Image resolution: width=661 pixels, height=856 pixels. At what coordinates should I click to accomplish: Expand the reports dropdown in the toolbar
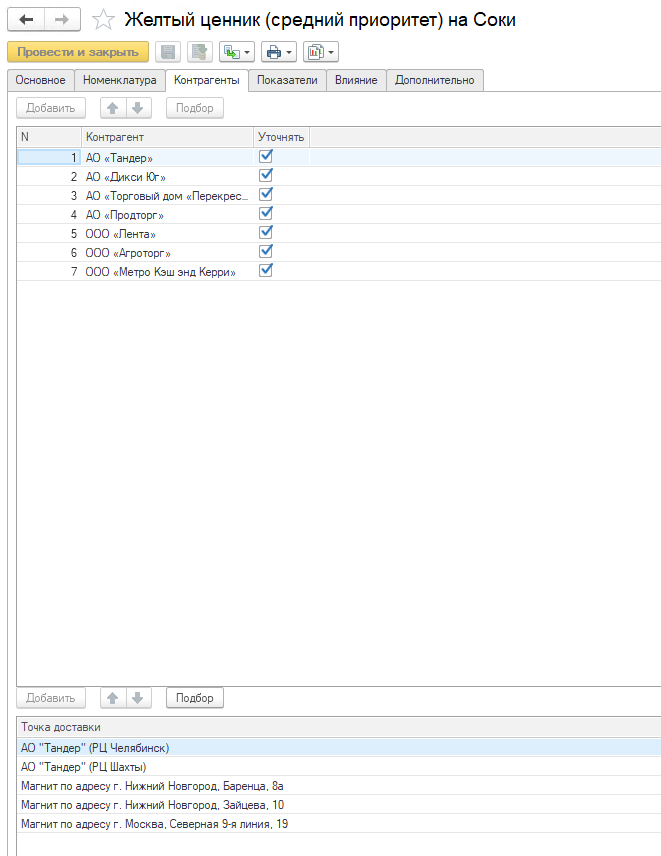pyautogui.click(x=321, y=52)
